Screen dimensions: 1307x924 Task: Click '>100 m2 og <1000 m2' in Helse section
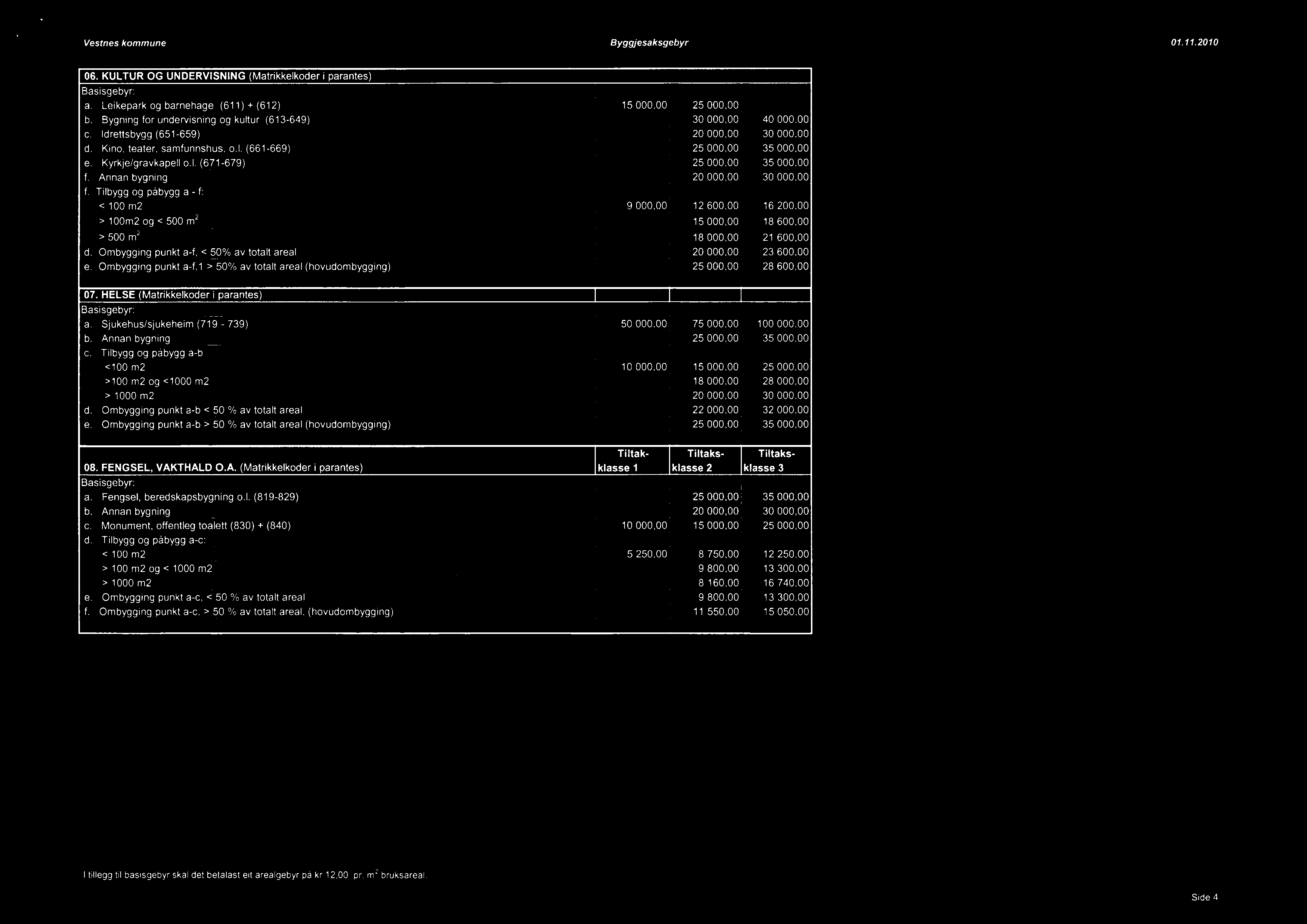tap(158, 382)
